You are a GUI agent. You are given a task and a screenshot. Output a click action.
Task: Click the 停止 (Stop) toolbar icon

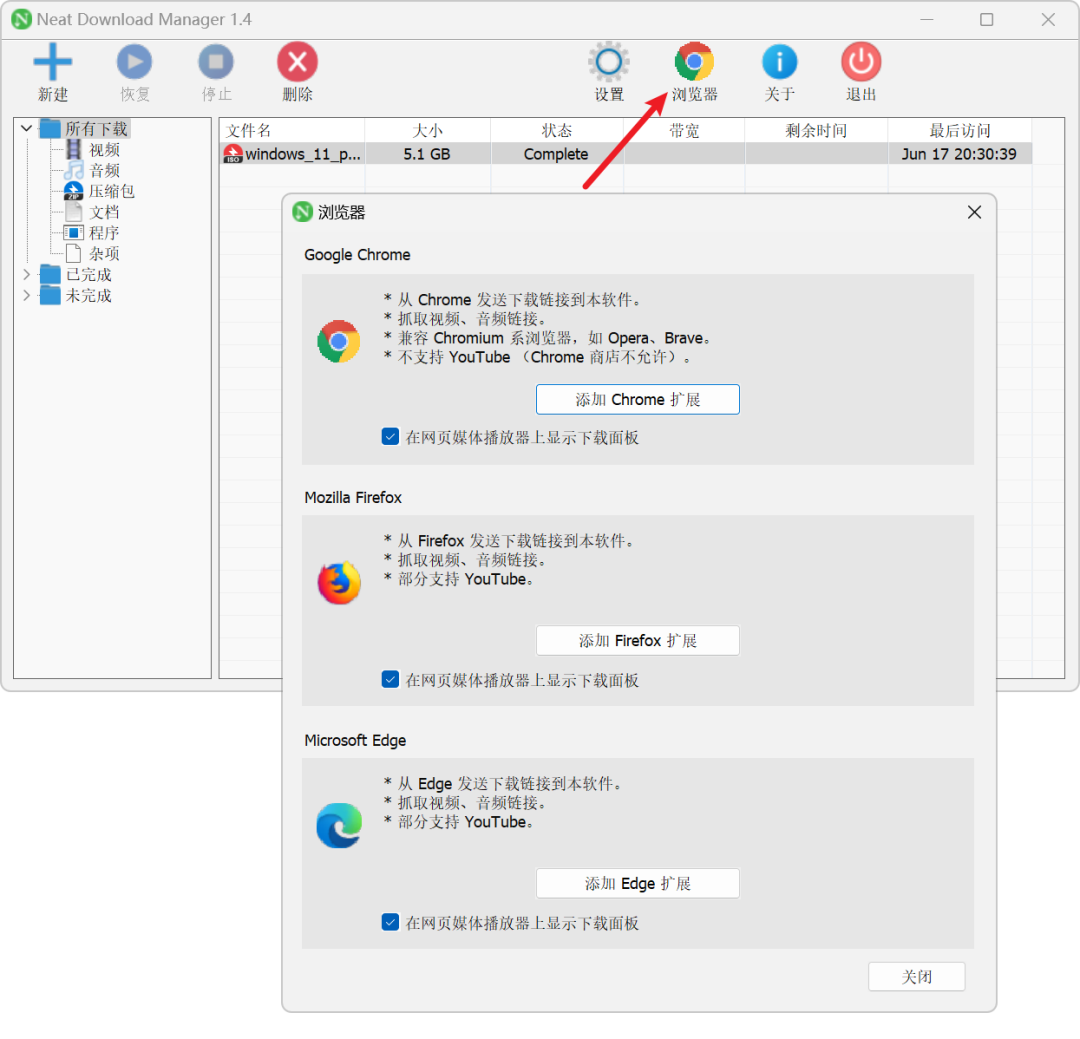tap(216, 62)
